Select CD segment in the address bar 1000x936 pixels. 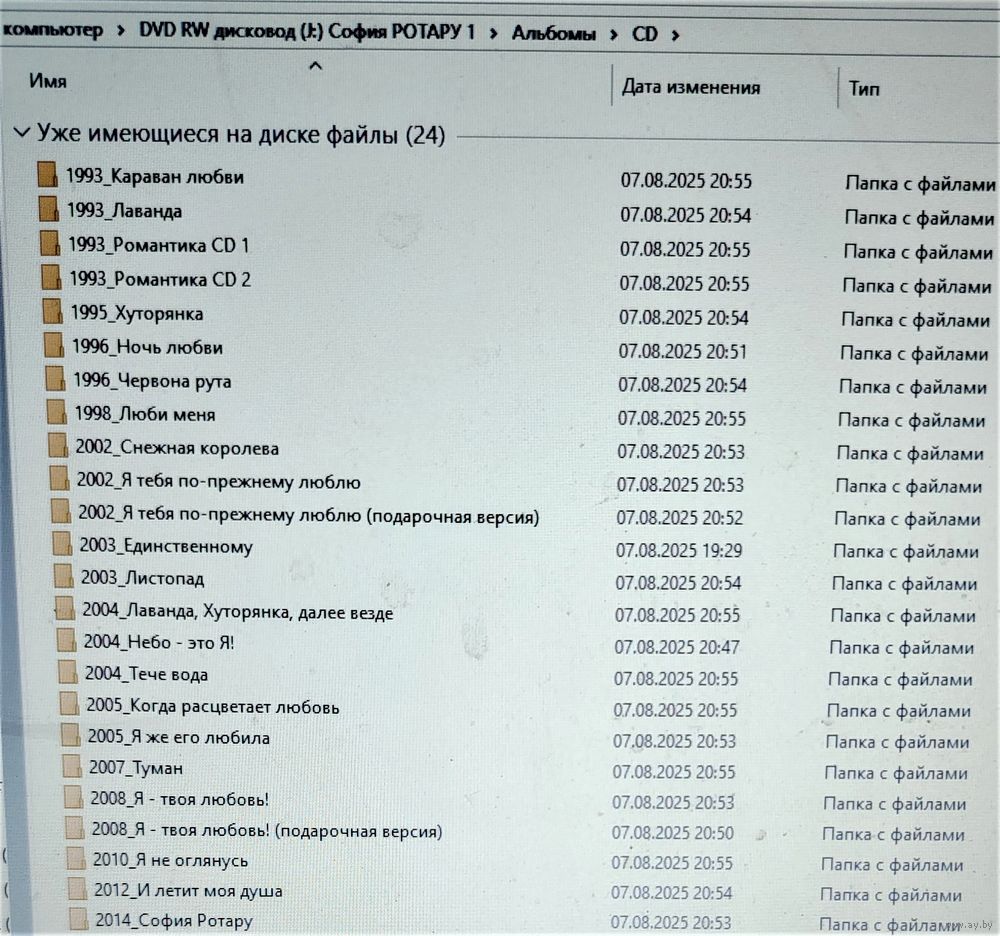point(645,34)
